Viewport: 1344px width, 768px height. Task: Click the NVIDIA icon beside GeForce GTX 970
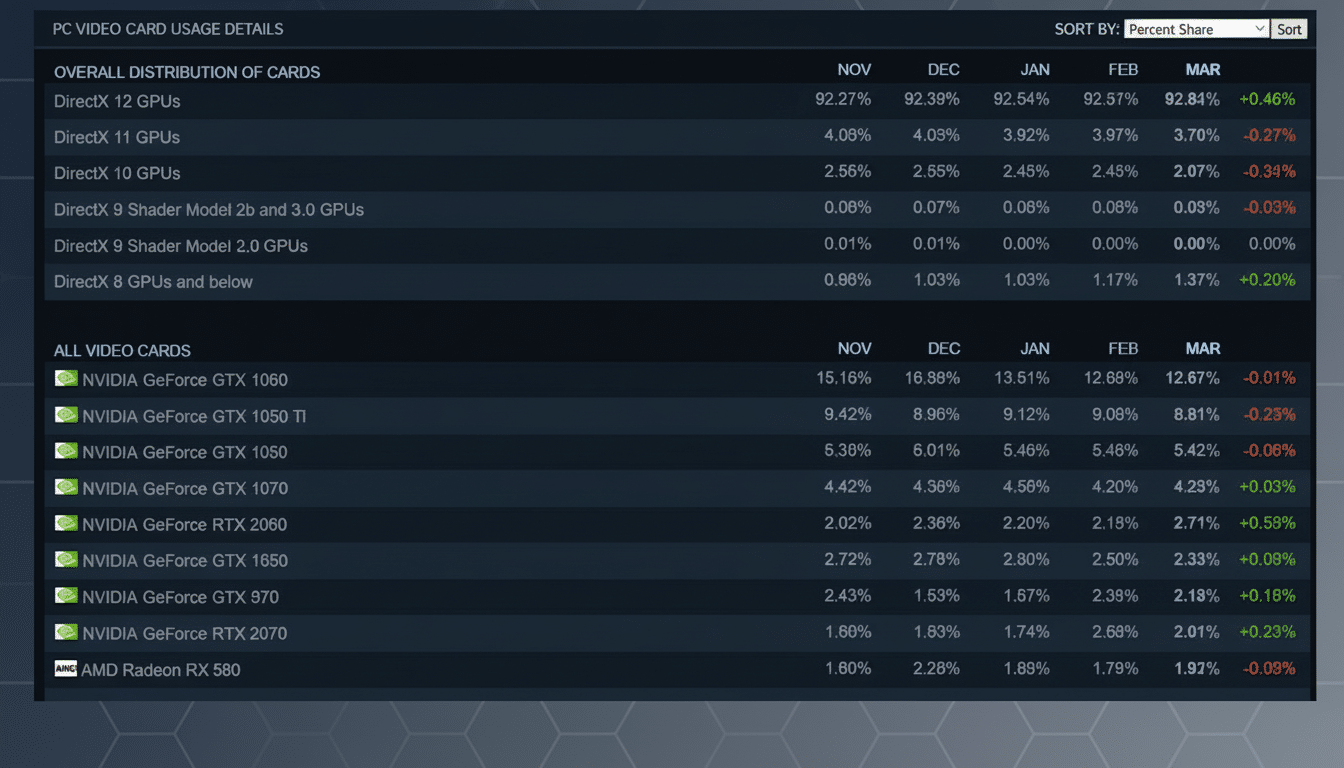point(66,595)
